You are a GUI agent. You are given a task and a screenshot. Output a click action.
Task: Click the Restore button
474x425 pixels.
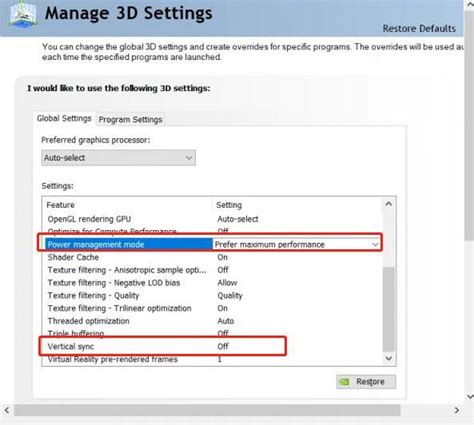(x=366, y=382)
